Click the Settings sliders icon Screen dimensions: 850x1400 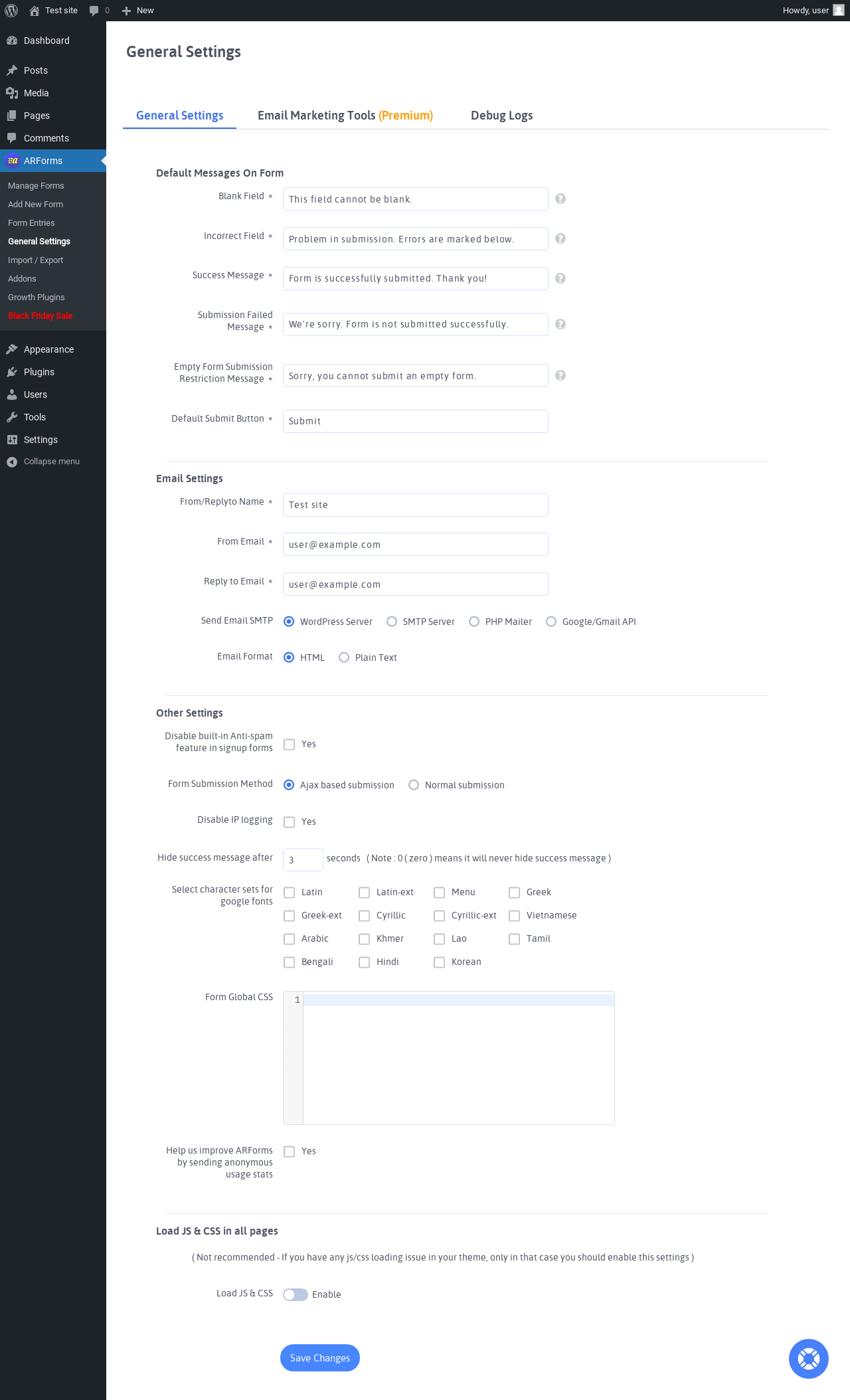[12, 440]
